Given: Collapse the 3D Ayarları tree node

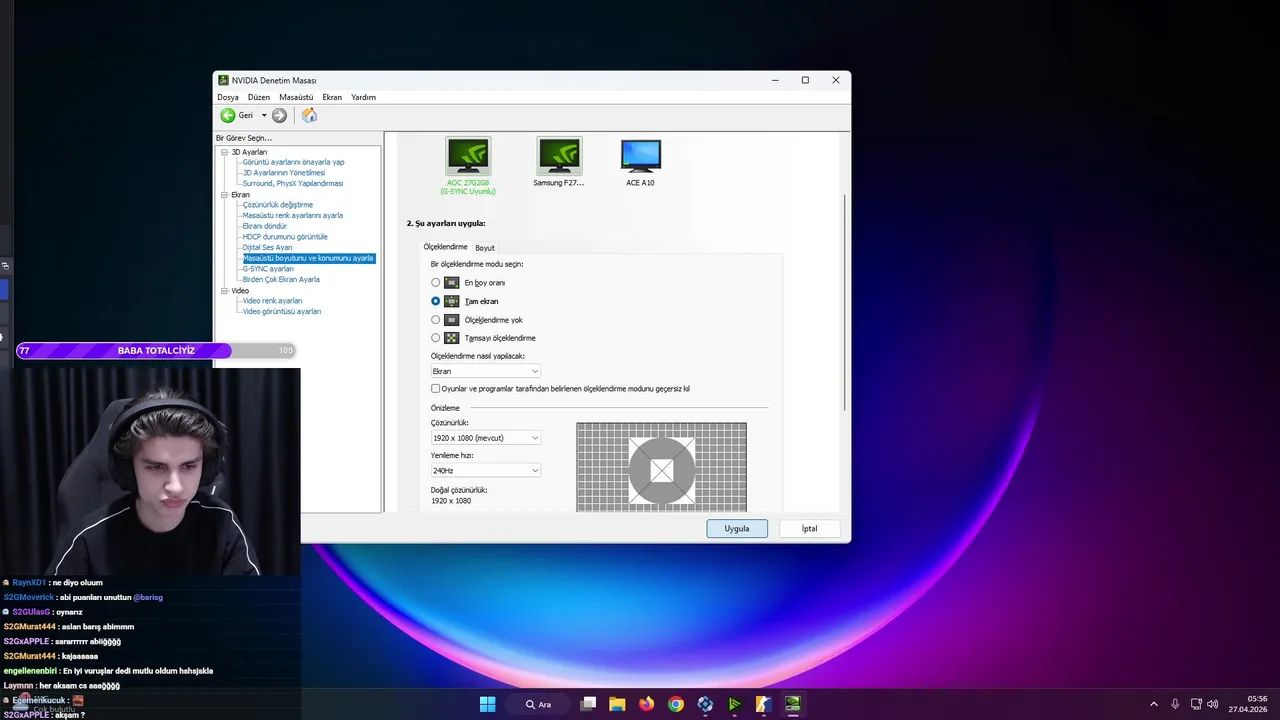Looking at the screenshot, I should tap(225, 152).
